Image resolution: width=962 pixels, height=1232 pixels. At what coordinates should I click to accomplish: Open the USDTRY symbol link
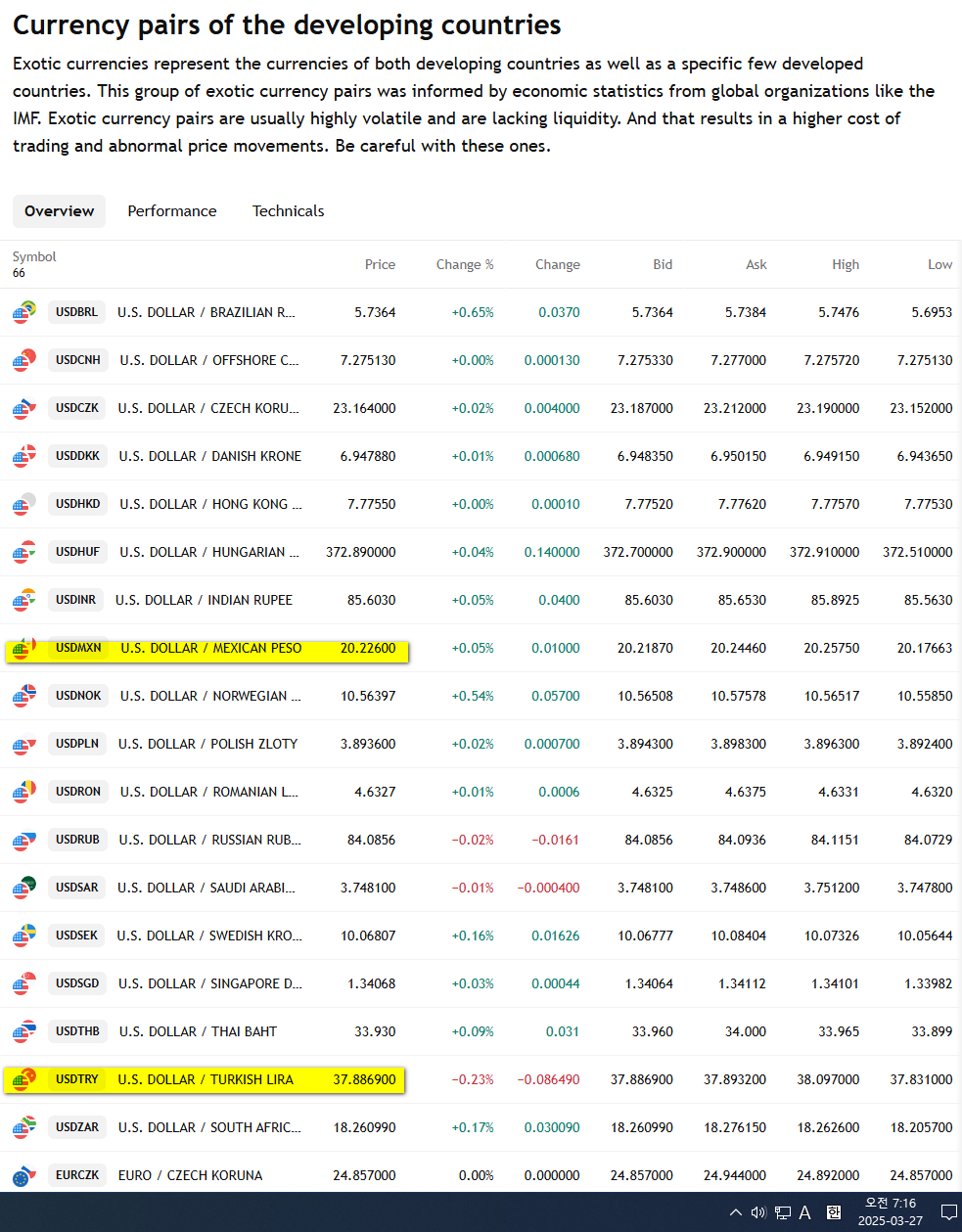(x=77, y=1079)
